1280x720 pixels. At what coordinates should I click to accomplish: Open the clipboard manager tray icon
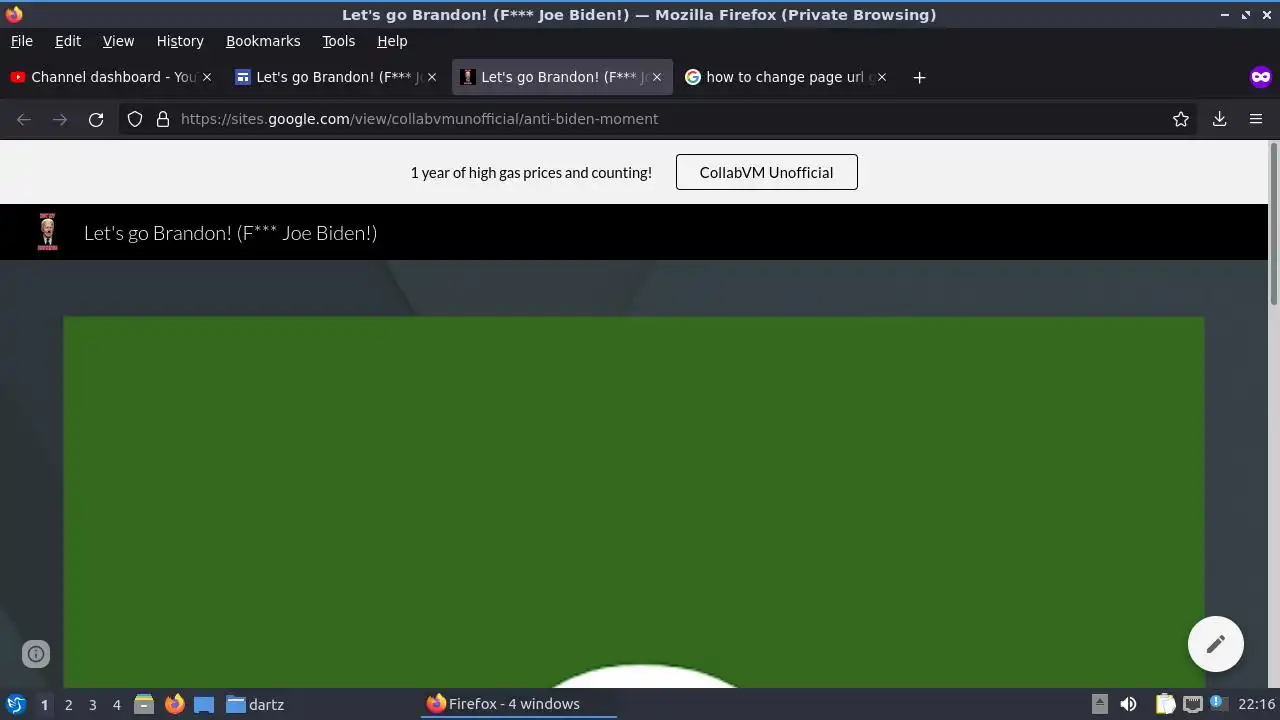coord(1165,704)
